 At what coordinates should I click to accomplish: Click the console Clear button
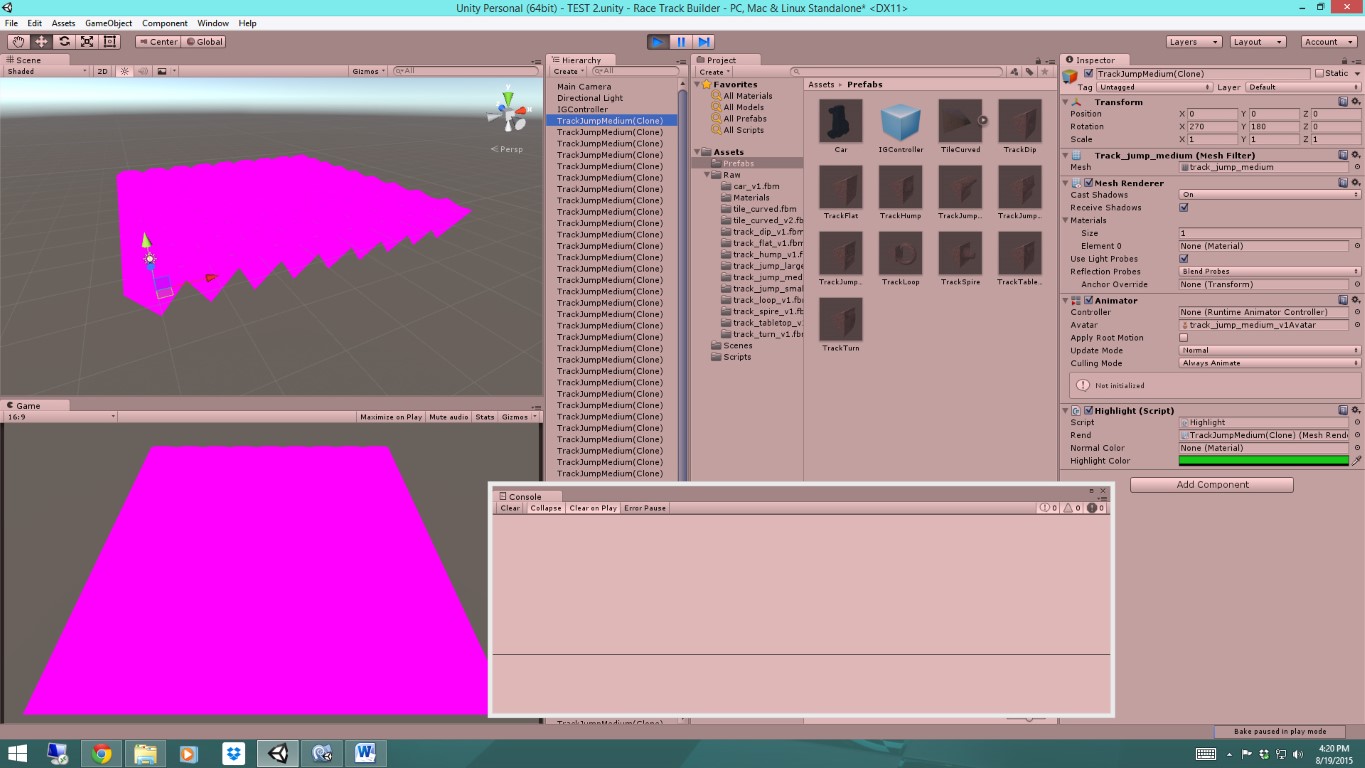click(510, 508)
